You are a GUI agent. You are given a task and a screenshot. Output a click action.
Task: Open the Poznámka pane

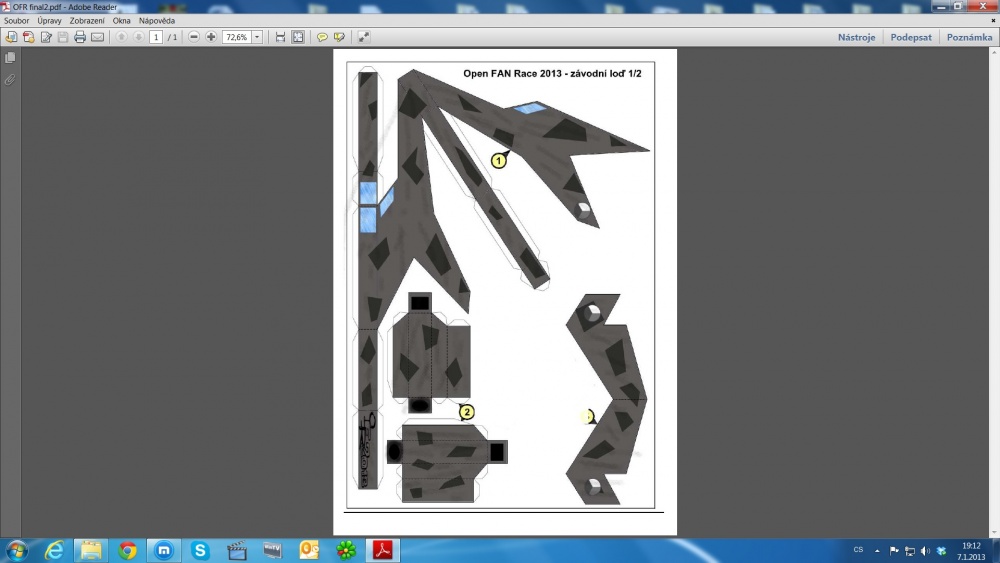tap(969, 37)
